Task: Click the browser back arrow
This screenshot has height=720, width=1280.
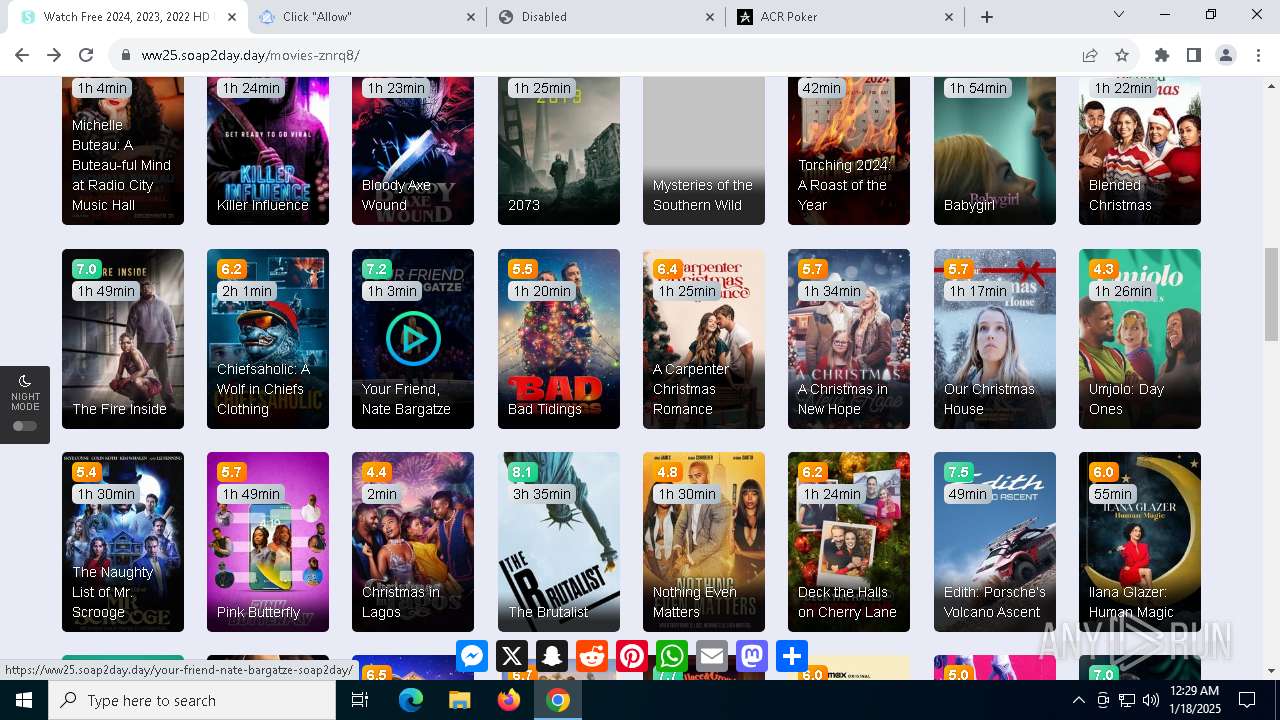Action: click(22, 55)
